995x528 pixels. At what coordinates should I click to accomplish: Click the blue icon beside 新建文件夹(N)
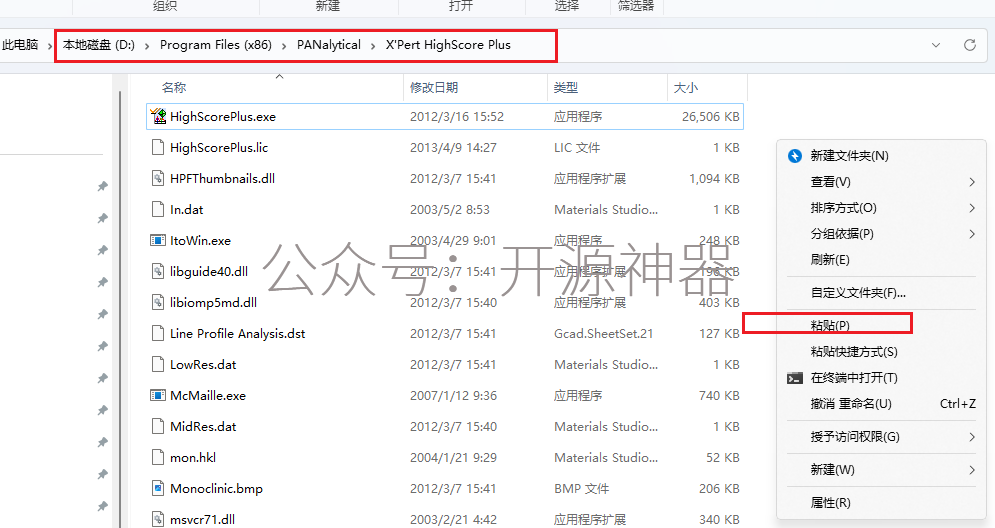pos(794,156)
